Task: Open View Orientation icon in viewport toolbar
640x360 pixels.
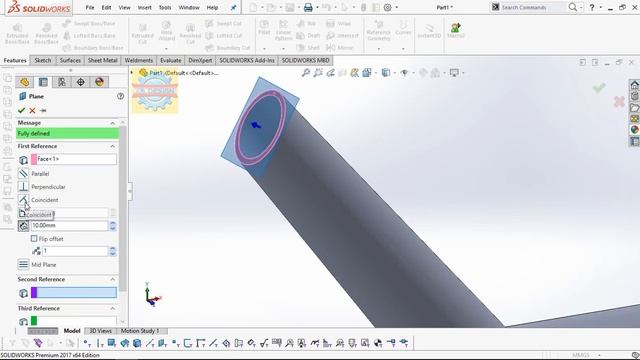Action: pos(367,73)
